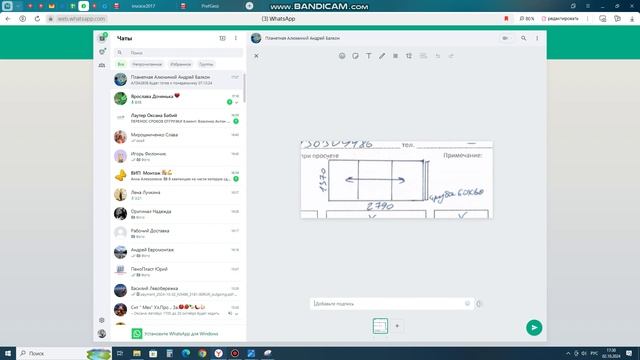The image size is (640, 360).
Task: Switch to the 'invoice2017' browser tab
Action: [x=143, y=6]
